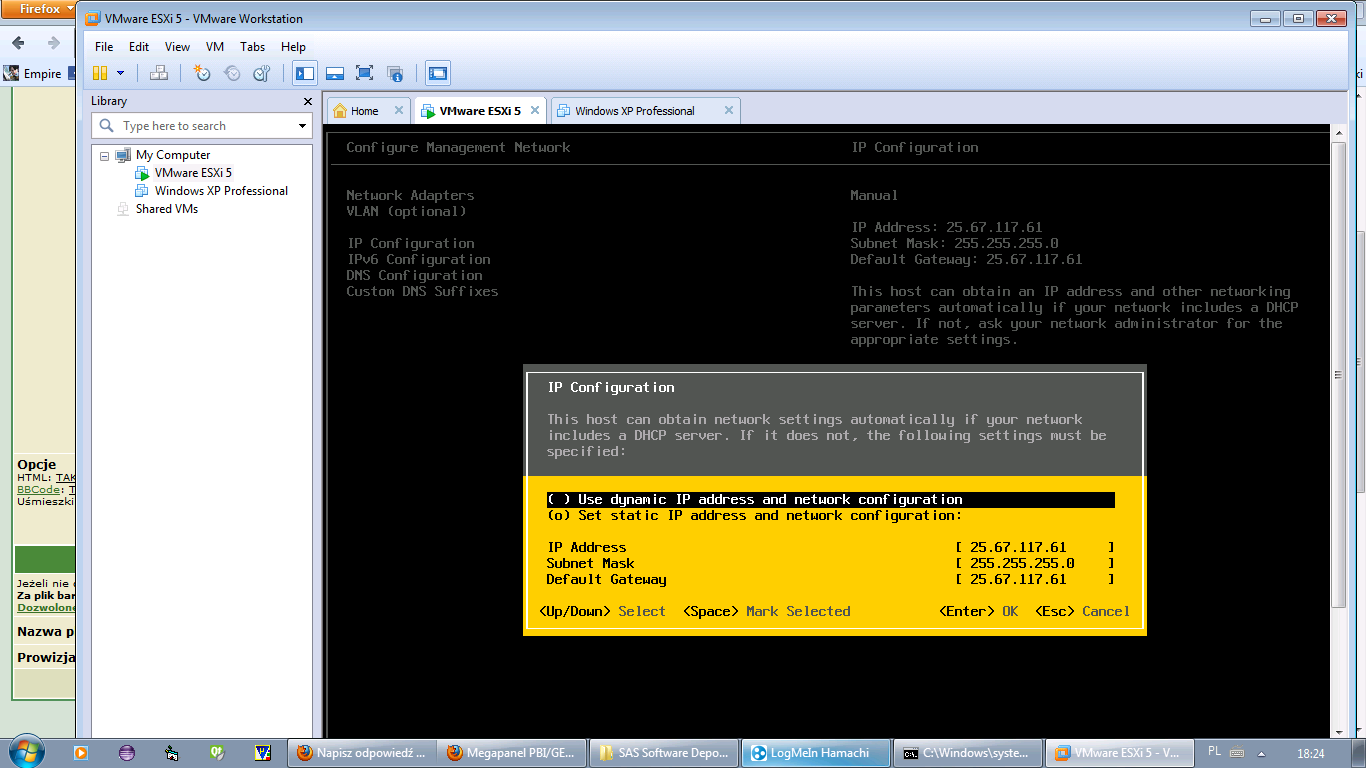Open Megapanel PBI/GE Firefox taskbar button
Image resolution: width=1366 pixels, height=768 pixels.
pos(513,753)
